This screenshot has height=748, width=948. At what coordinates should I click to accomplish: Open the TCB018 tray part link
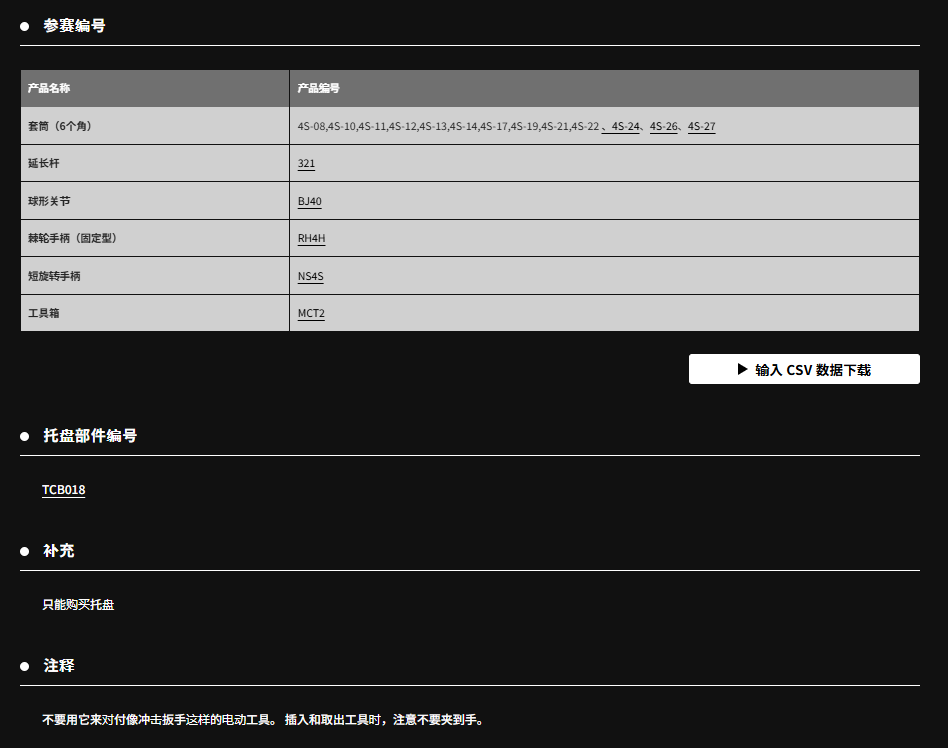click(x=63, y=490)
